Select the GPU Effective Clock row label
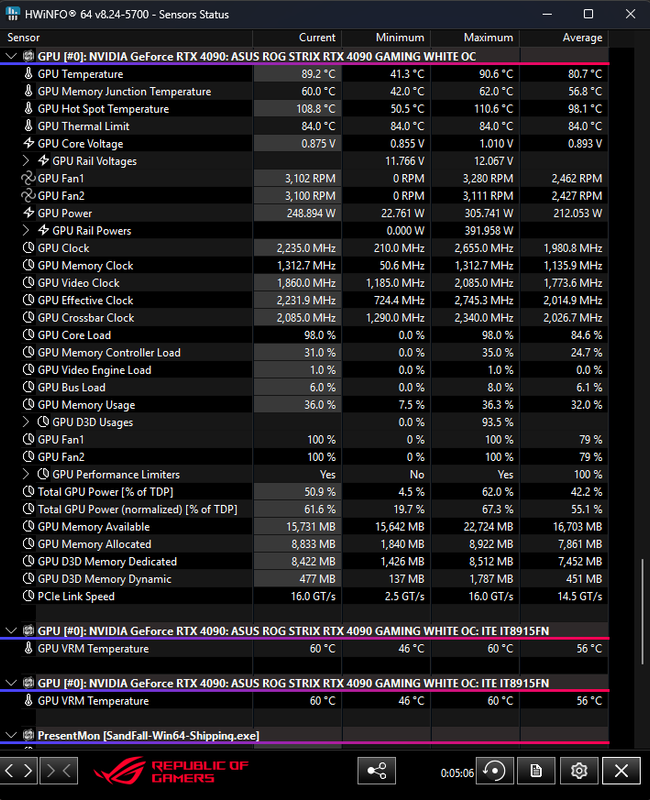This screenshot has height=800, width=650. pyautogui.click(x=85, y=300)
